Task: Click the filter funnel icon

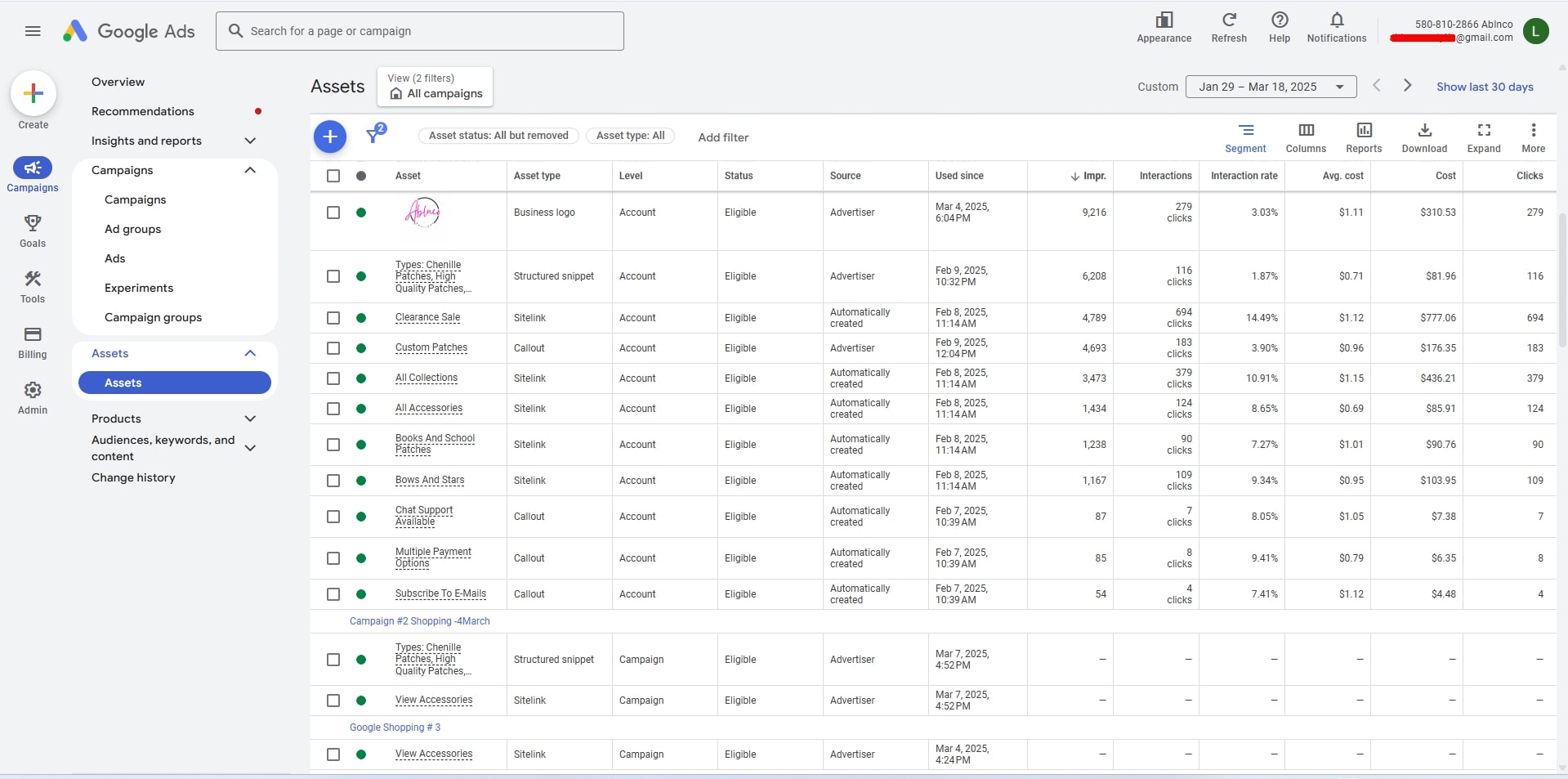Action: [x=374, y=135]
